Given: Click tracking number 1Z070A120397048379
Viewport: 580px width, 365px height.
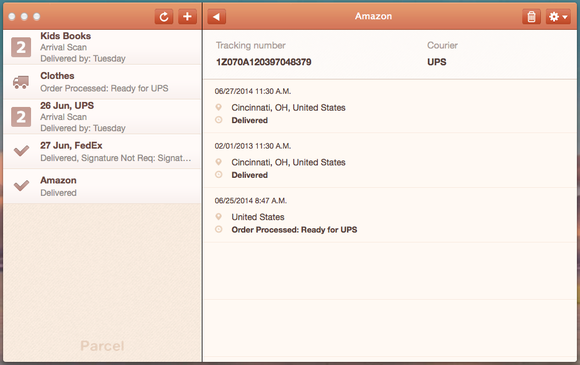Looking at the screenshot, I should tap(263, 62).
